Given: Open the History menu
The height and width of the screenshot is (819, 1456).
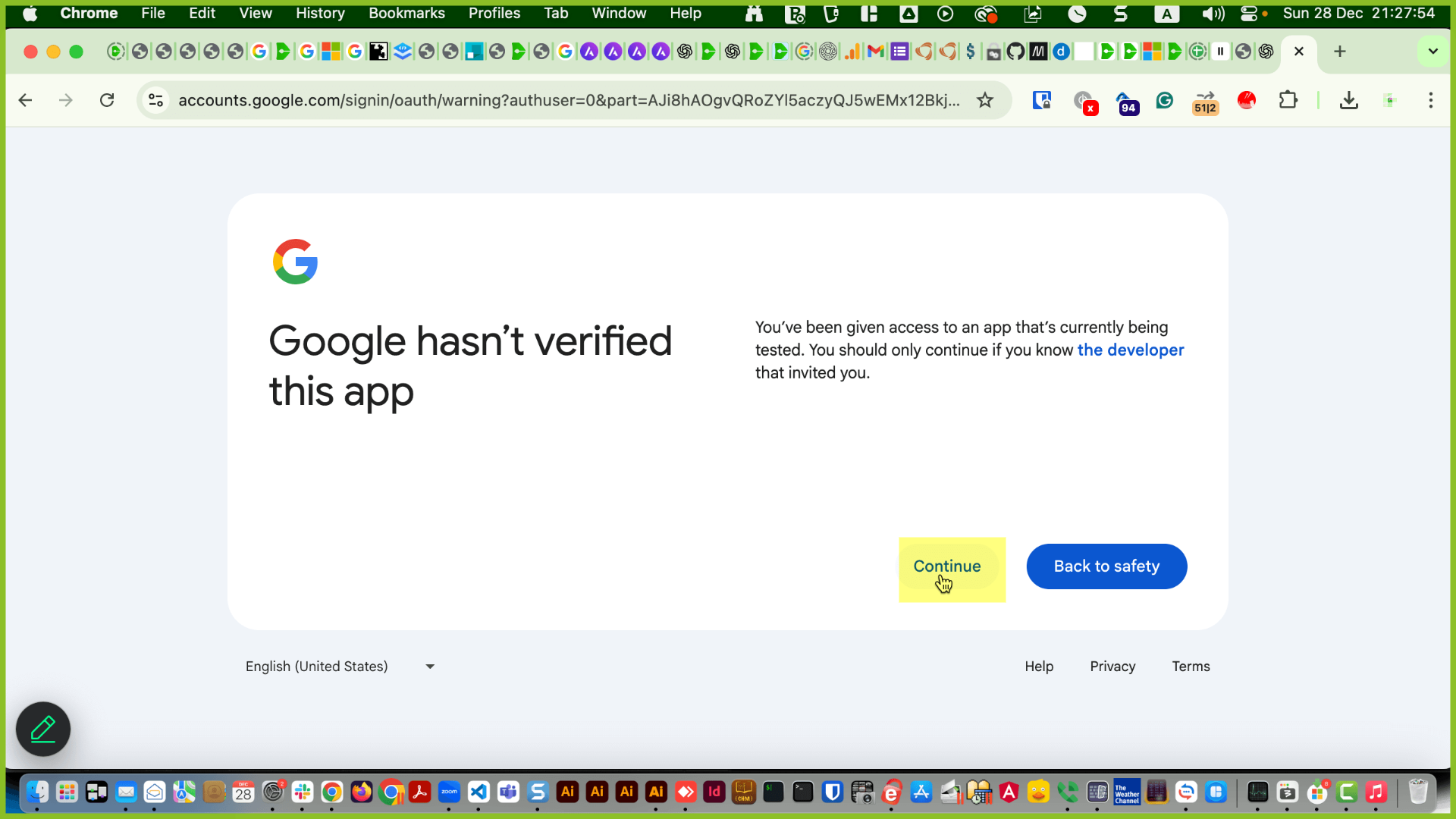Looking at the screenshot, I should (319, 14).
